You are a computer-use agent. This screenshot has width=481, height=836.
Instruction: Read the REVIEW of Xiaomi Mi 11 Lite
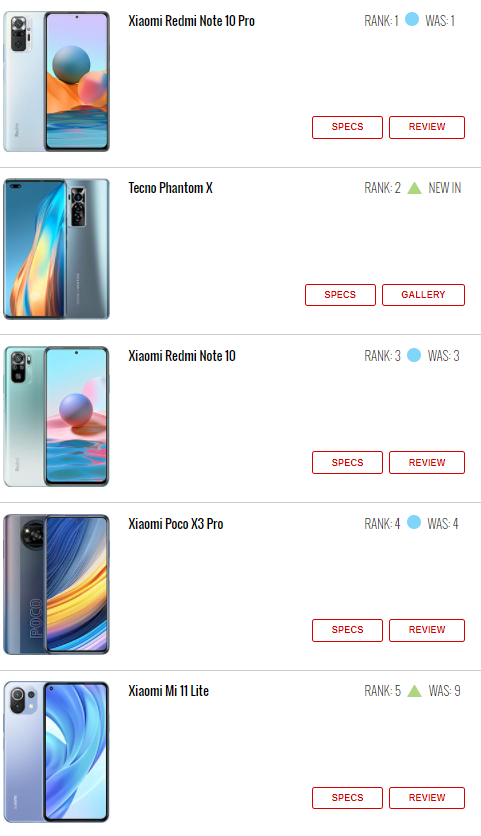[x=427, y=798]
